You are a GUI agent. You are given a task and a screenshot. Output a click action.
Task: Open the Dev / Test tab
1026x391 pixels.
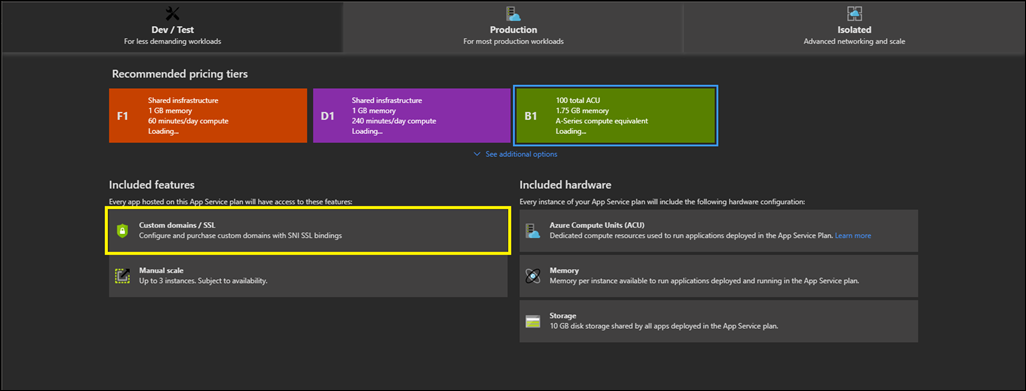tap(173, 27)
